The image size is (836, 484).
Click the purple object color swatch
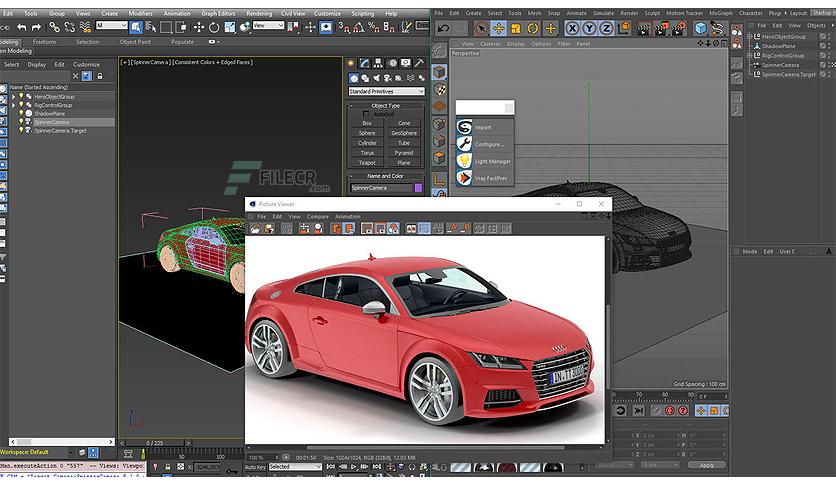point(419,188)
